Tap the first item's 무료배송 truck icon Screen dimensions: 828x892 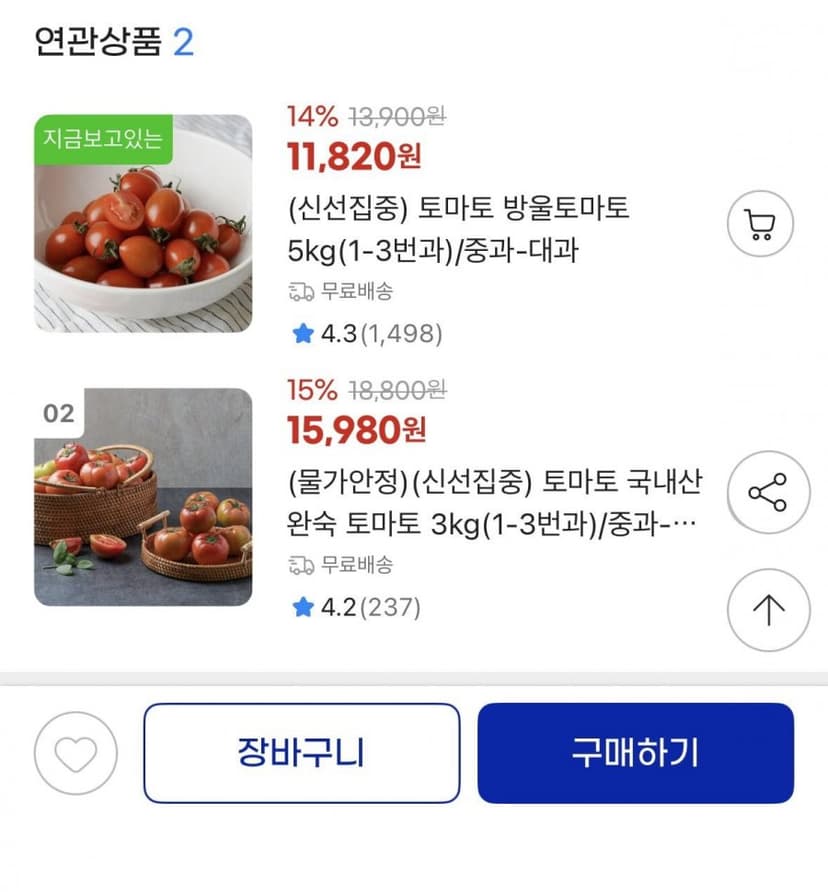pos(300,292)
